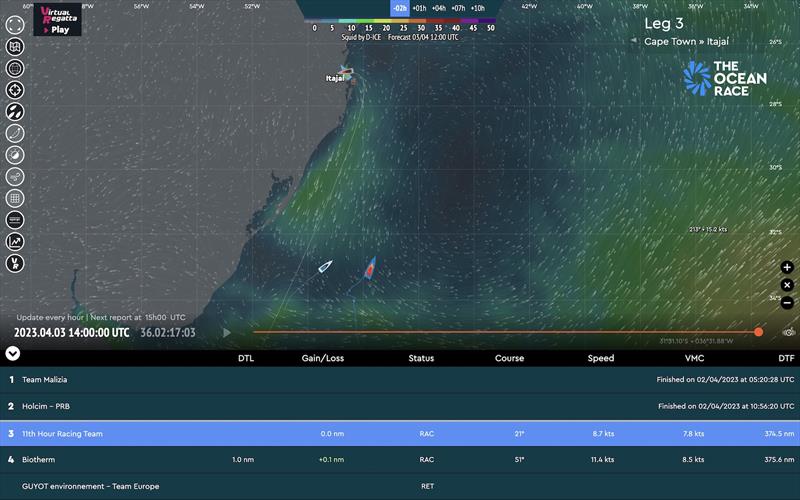This screenshot has width=800, height=500.
Task: Click the Itajaí finish marker
Action: pos(346,71)
